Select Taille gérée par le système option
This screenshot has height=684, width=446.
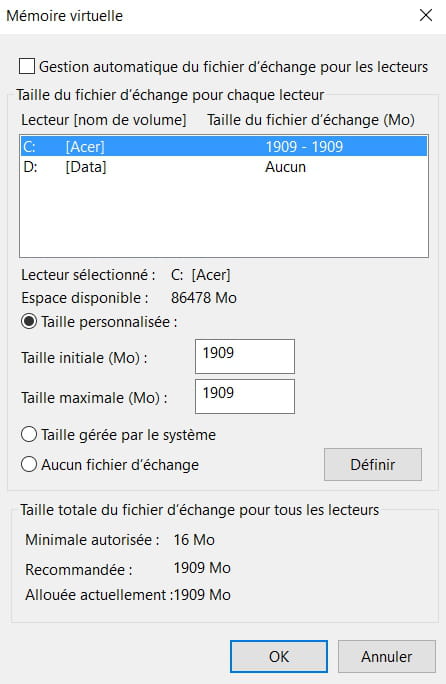tap(29, 434)
